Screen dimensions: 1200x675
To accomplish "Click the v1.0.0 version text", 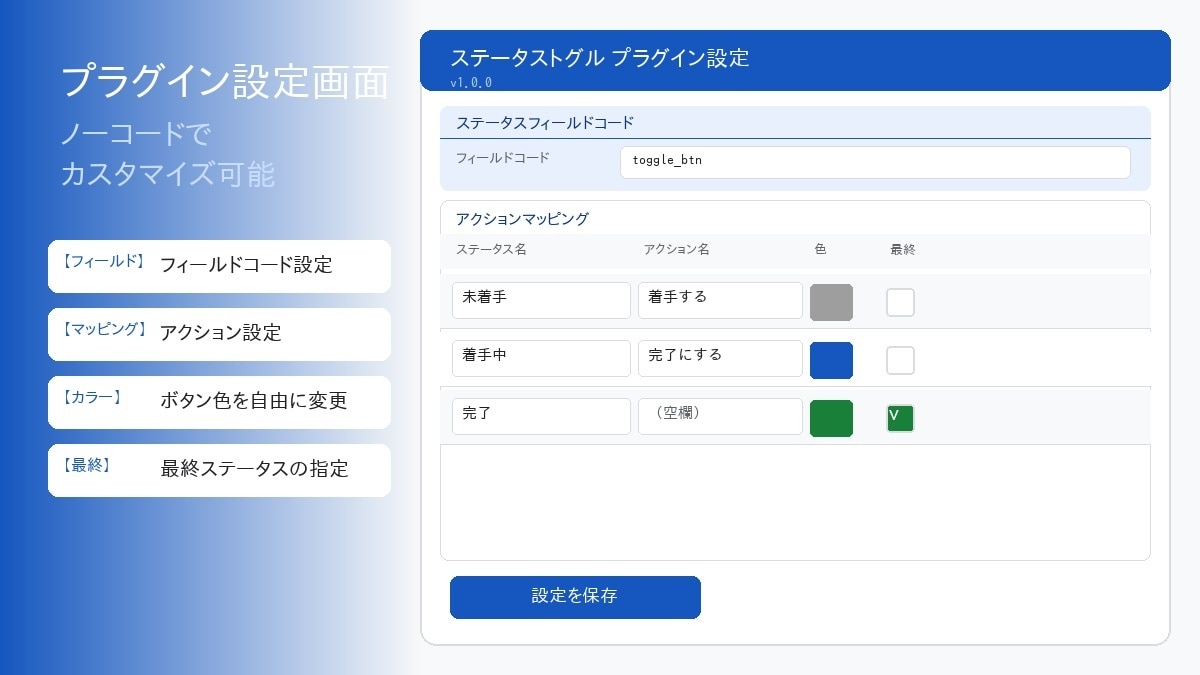I will coord(471,82).
